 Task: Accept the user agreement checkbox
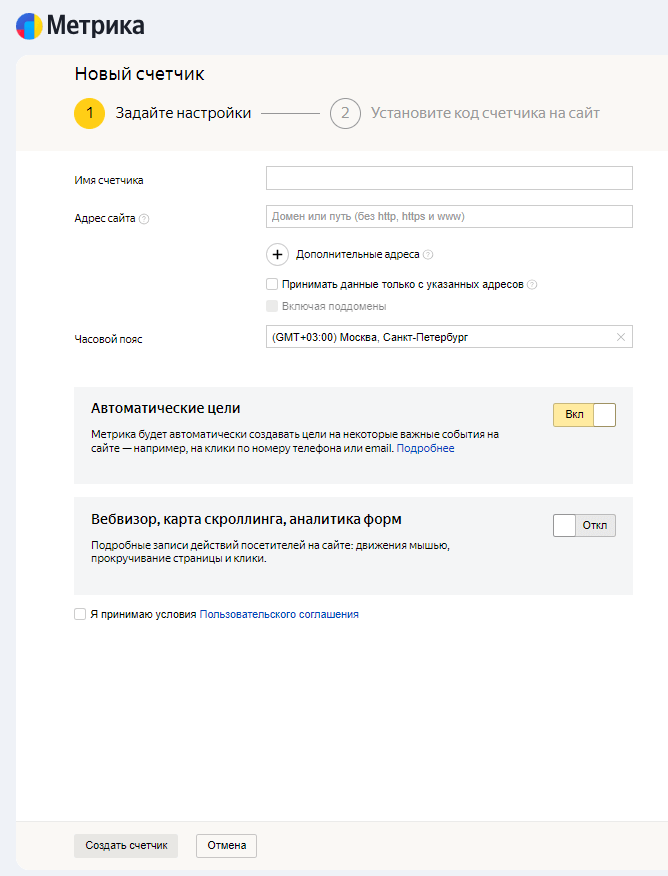[80, 614]
